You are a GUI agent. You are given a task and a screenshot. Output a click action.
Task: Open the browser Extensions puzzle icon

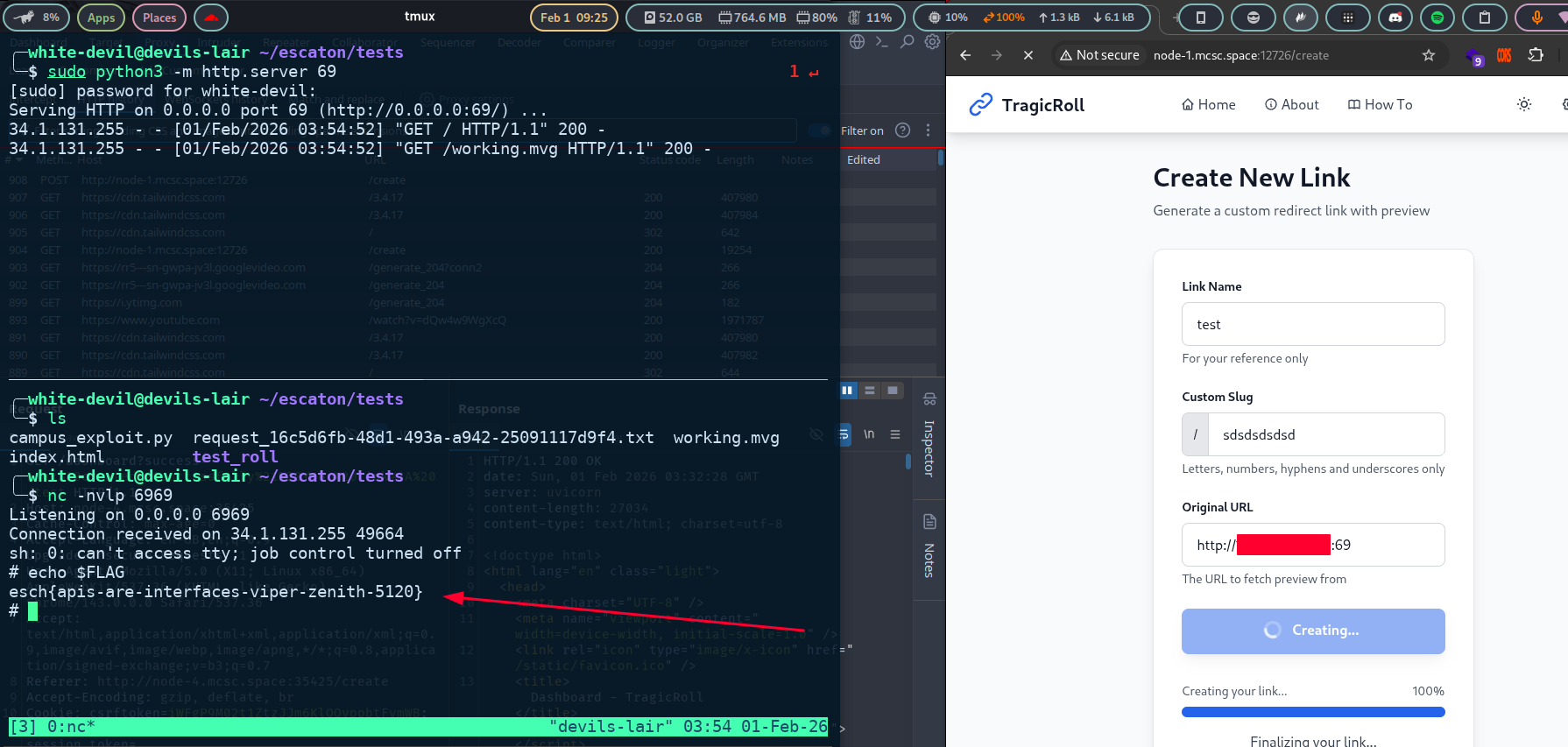(1536, 55)
